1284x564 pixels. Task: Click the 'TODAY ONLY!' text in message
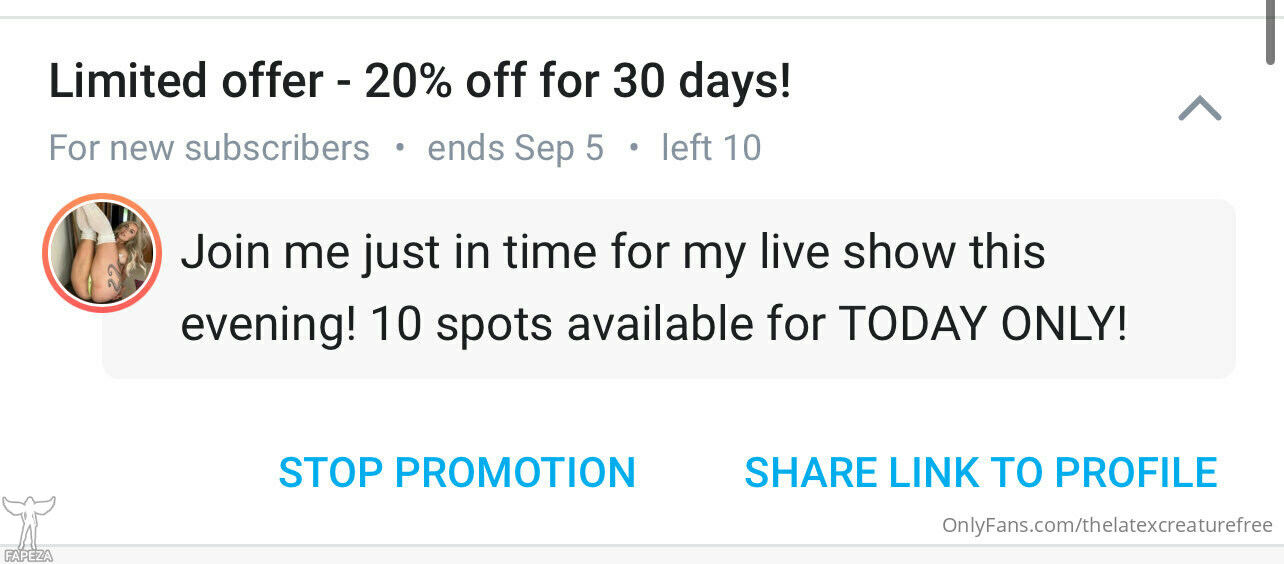point(983,325)
